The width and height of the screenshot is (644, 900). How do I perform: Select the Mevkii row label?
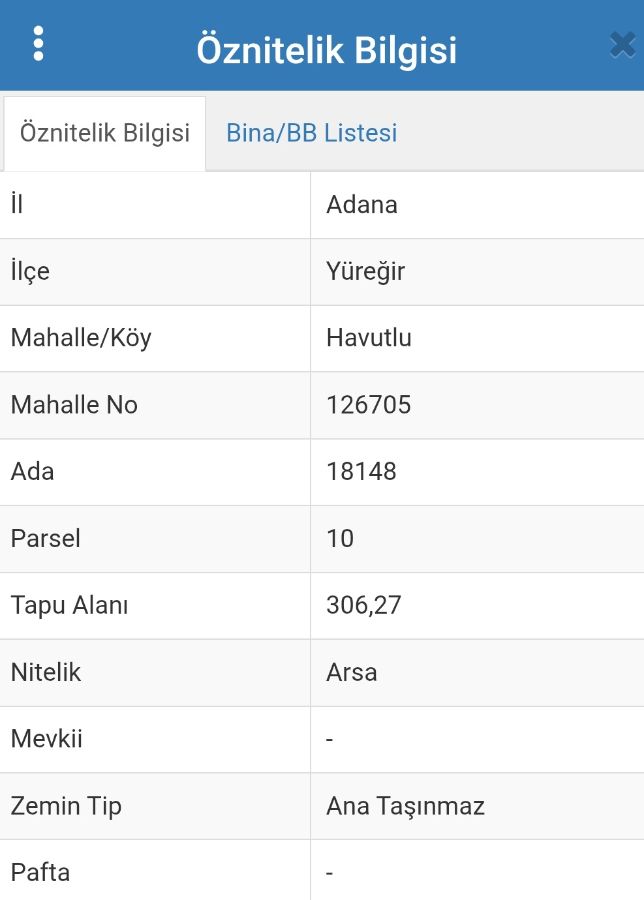tap(46, 739)
